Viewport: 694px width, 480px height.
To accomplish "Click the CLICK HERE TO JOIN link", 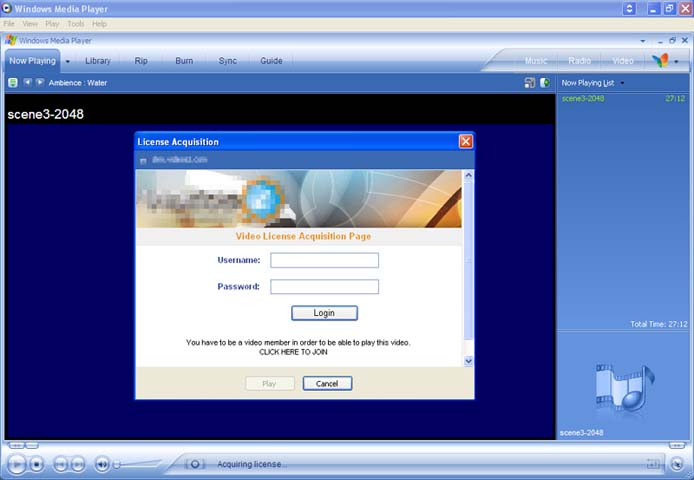I will click(x=293, y=352).
